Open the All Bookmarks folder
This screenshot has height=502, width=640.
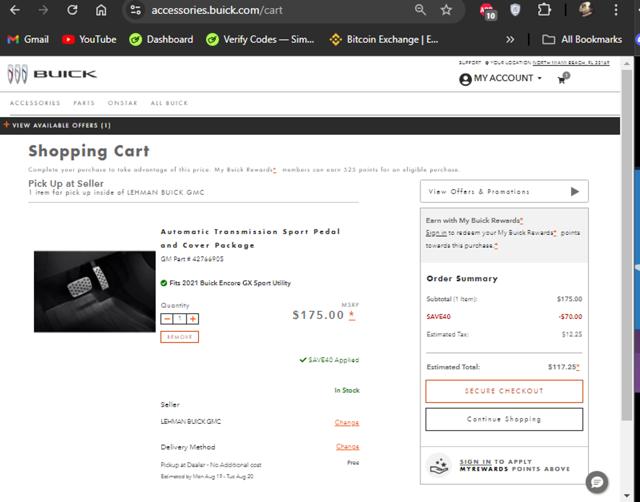582,40
